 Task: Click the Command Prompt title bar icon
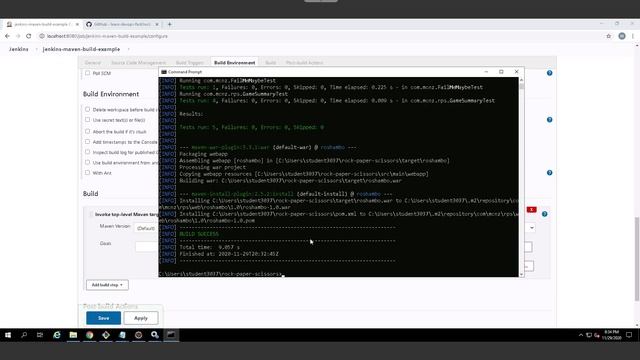[x=164, y=72]
